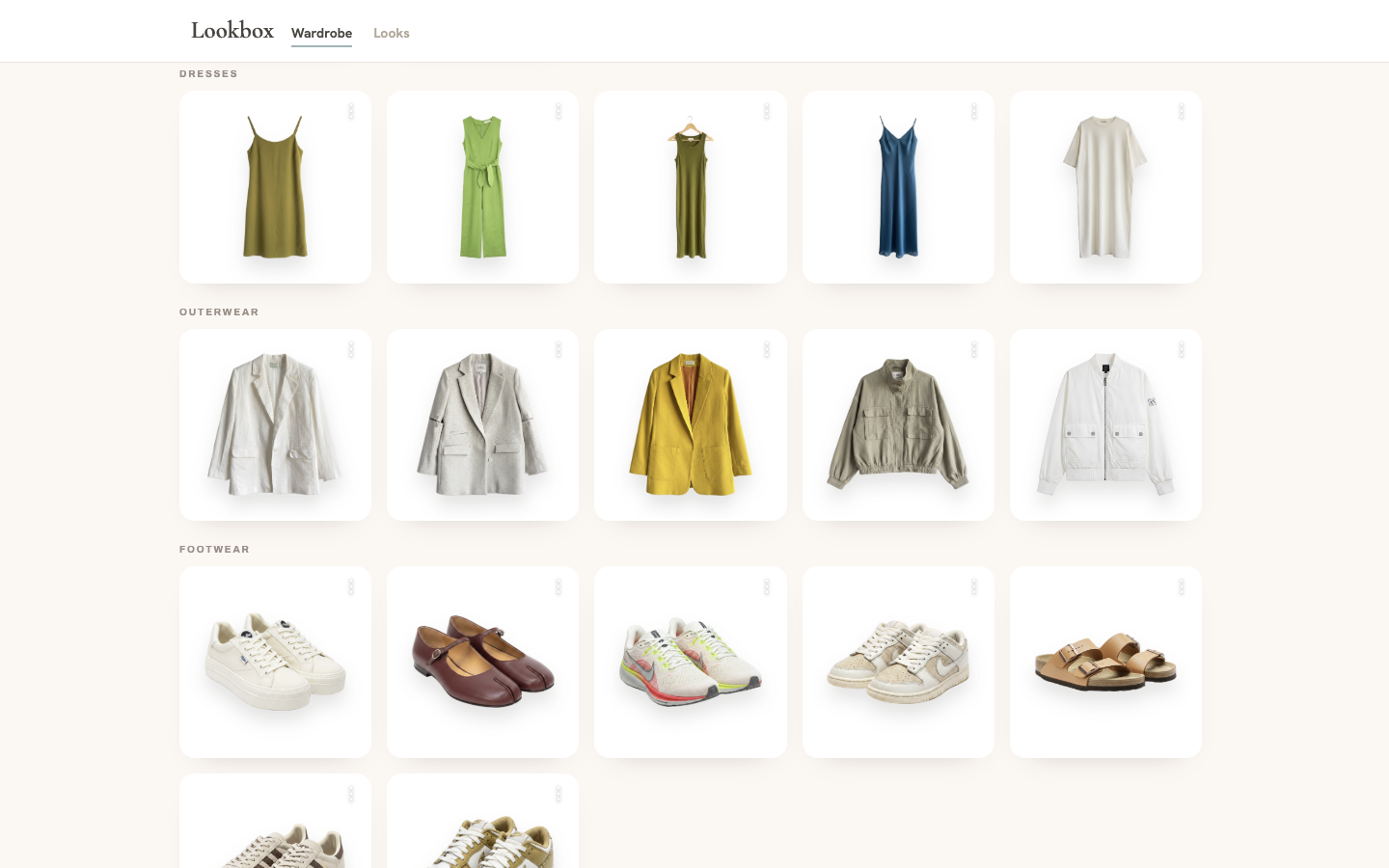
Task: Open options on brown-striped sneakers card
Action: [351, 794]
